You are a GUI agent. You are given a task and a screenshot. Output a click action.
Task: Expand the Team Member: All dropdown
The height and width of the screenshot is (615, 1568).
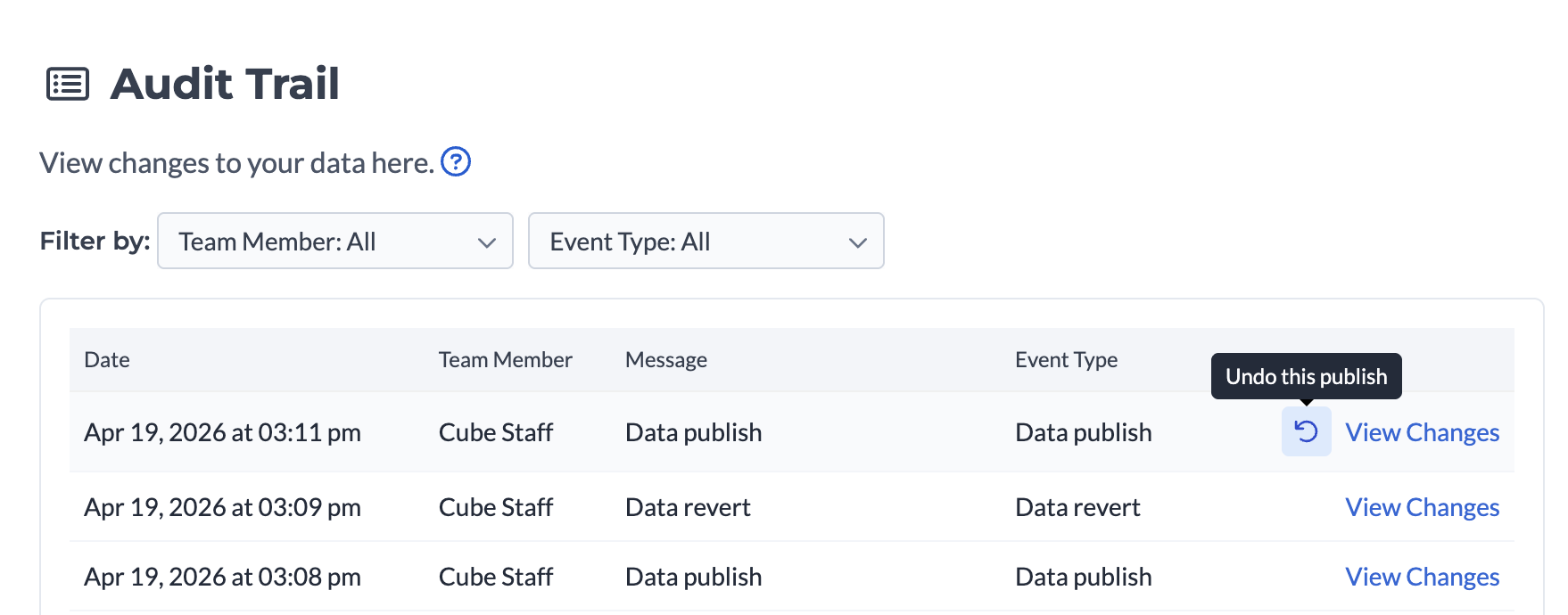point(334,241)
